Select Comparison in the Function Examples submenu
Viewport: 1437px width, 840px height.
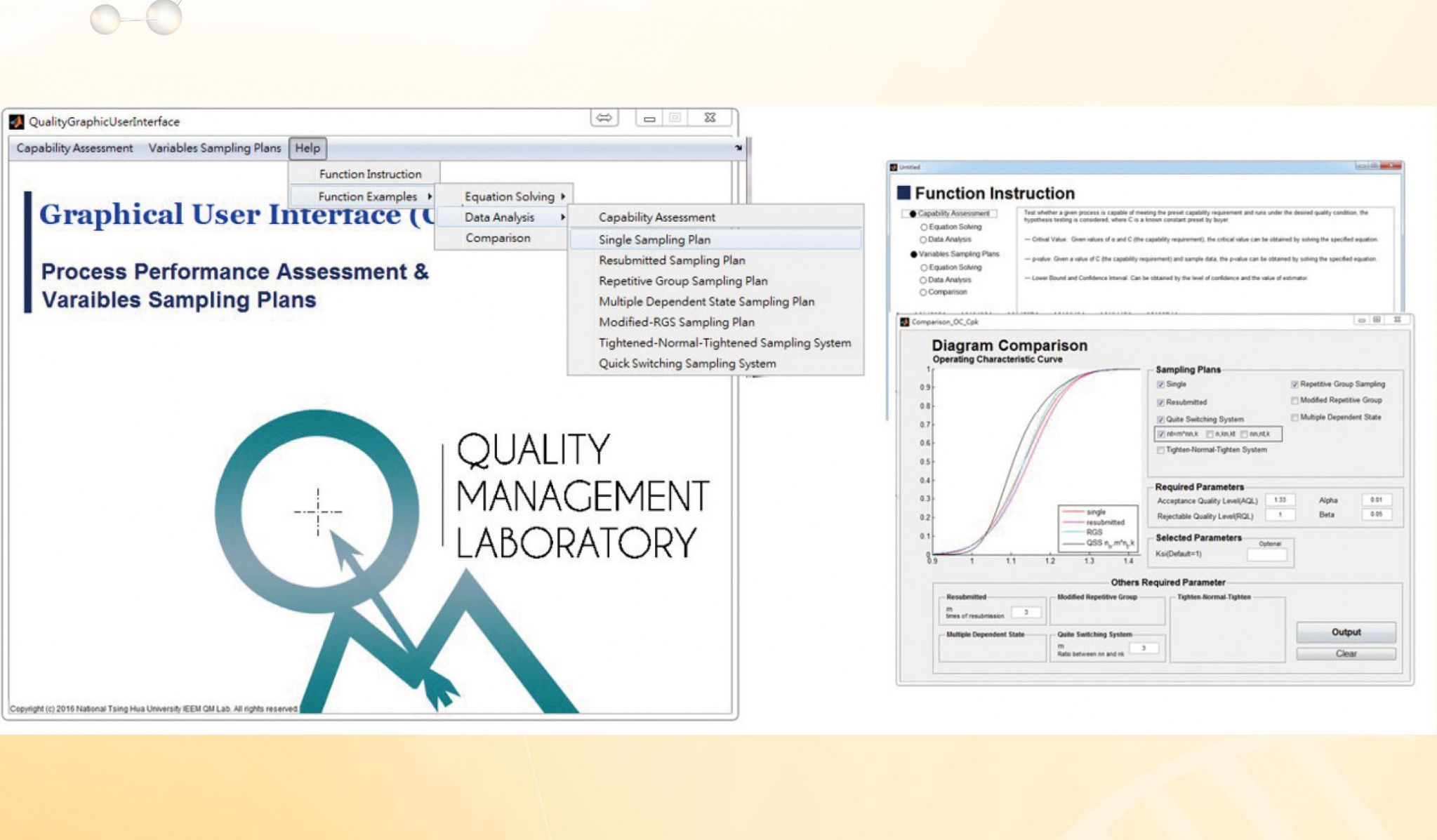(498, 238)
